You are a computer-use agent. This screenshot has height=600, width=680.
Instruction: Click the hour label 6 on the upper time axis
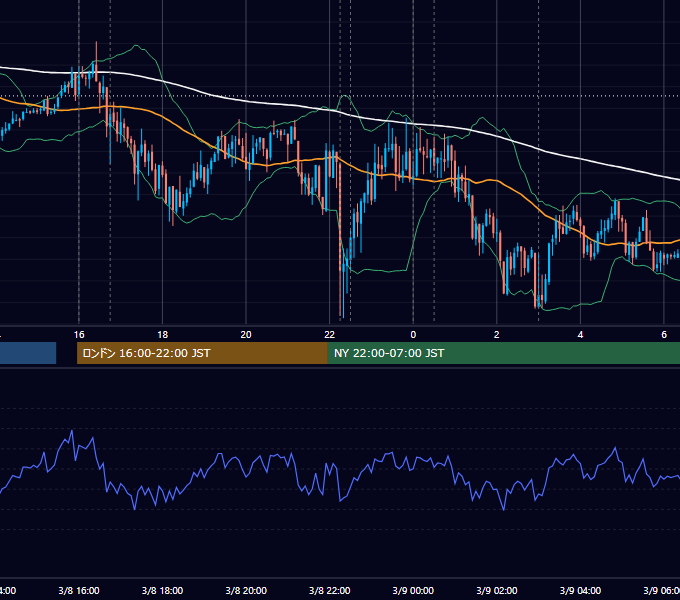coord(664,335)
